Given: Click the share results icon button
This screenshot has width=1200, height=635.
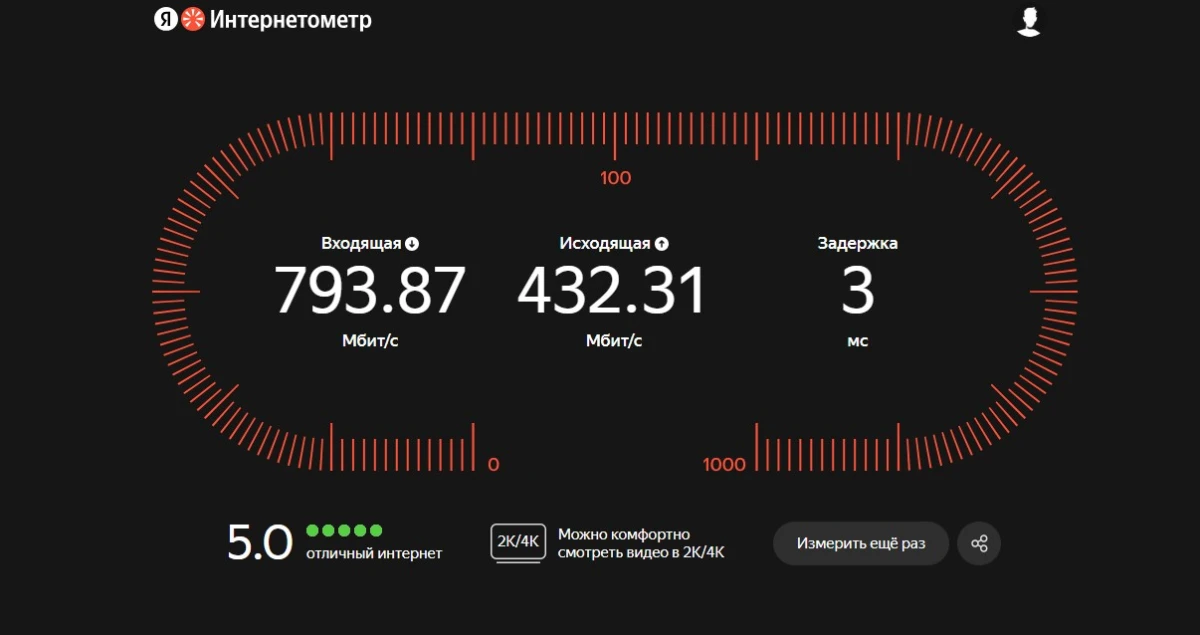Looking at the screenshot, I should coord(979,544).
